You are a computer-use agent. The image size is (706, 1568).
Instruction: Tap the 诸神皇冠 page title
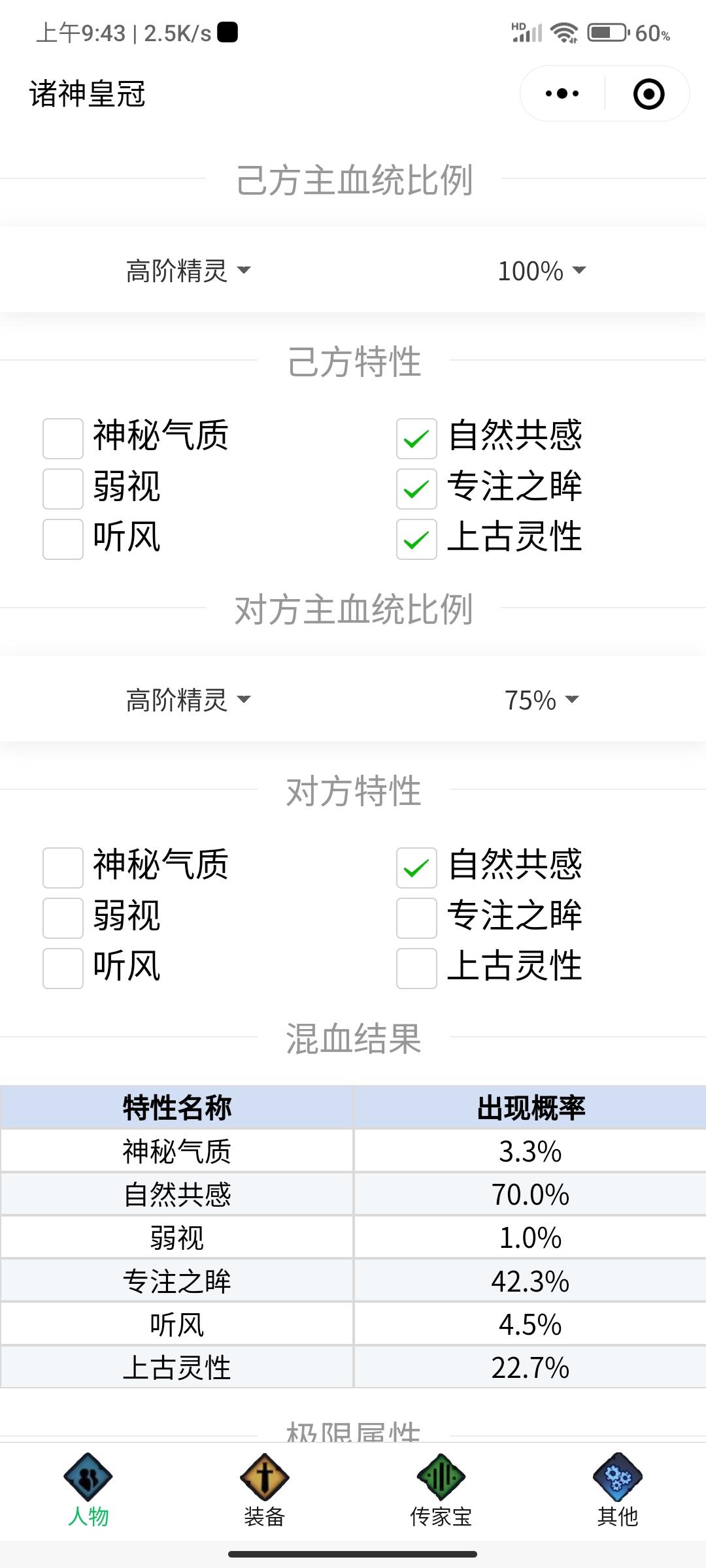pyautogui.click(x=87, y=93)
